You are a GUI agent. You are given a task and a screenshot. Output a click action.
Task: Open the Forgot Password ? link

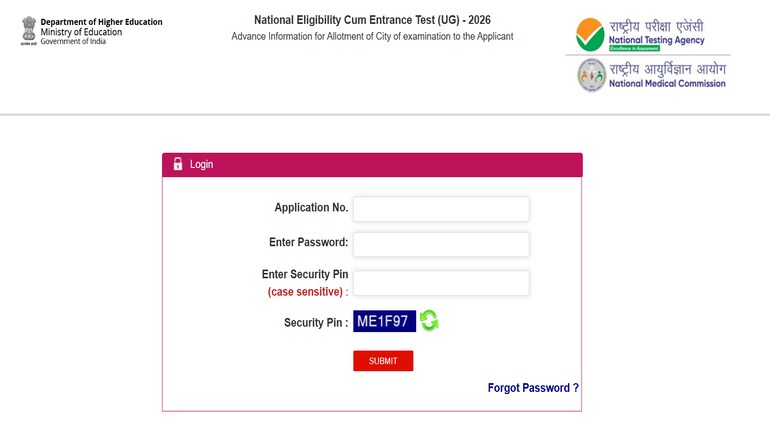coord(533,388)
